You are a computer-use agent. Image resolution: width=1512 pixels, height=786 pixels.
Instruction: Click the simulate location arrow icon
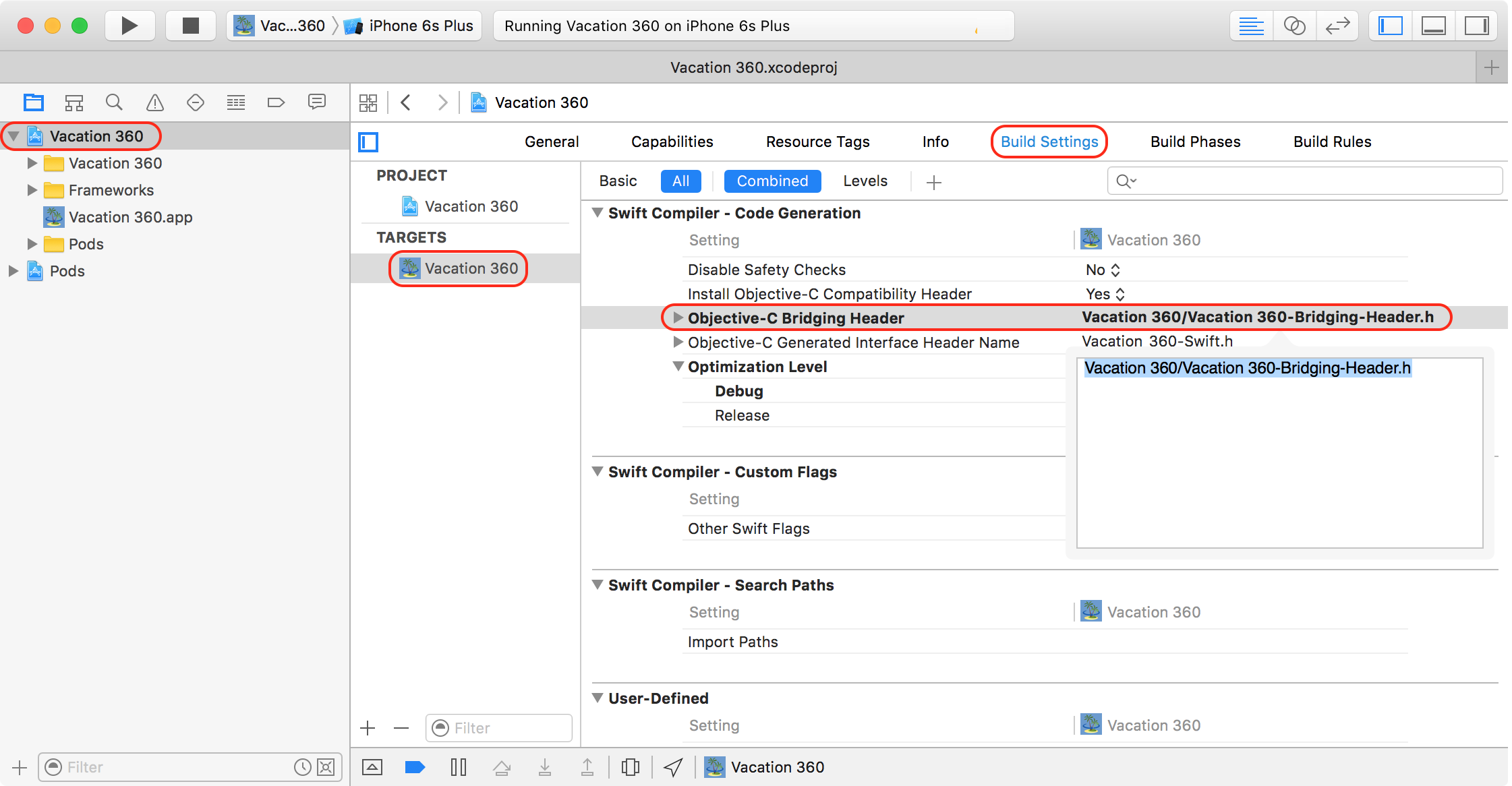coord(673,767)
